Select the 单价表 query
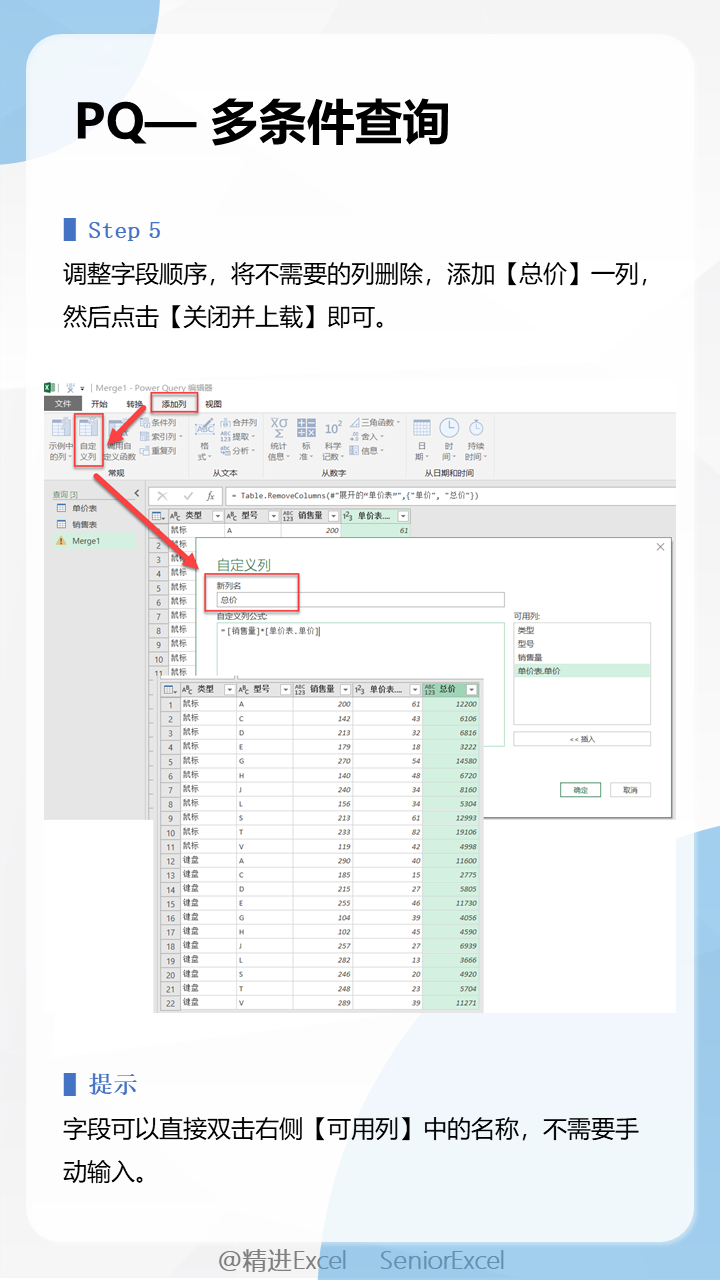 [x=84, y=509]
